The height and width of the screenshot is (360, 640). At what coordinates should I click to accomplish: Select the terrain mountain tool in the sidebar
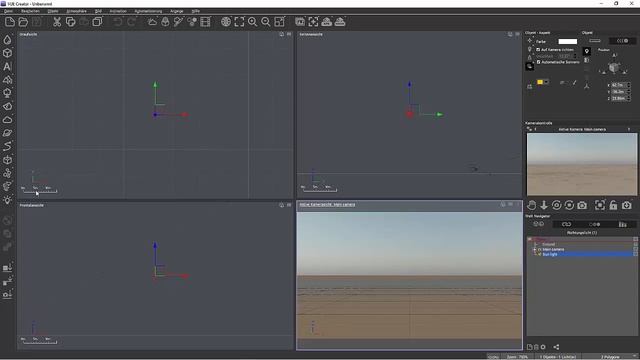pos(7,80)
